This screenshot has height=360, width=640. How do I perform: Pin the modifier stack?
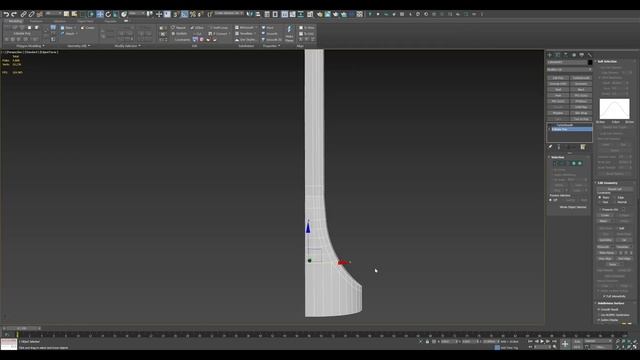[550, 147]
